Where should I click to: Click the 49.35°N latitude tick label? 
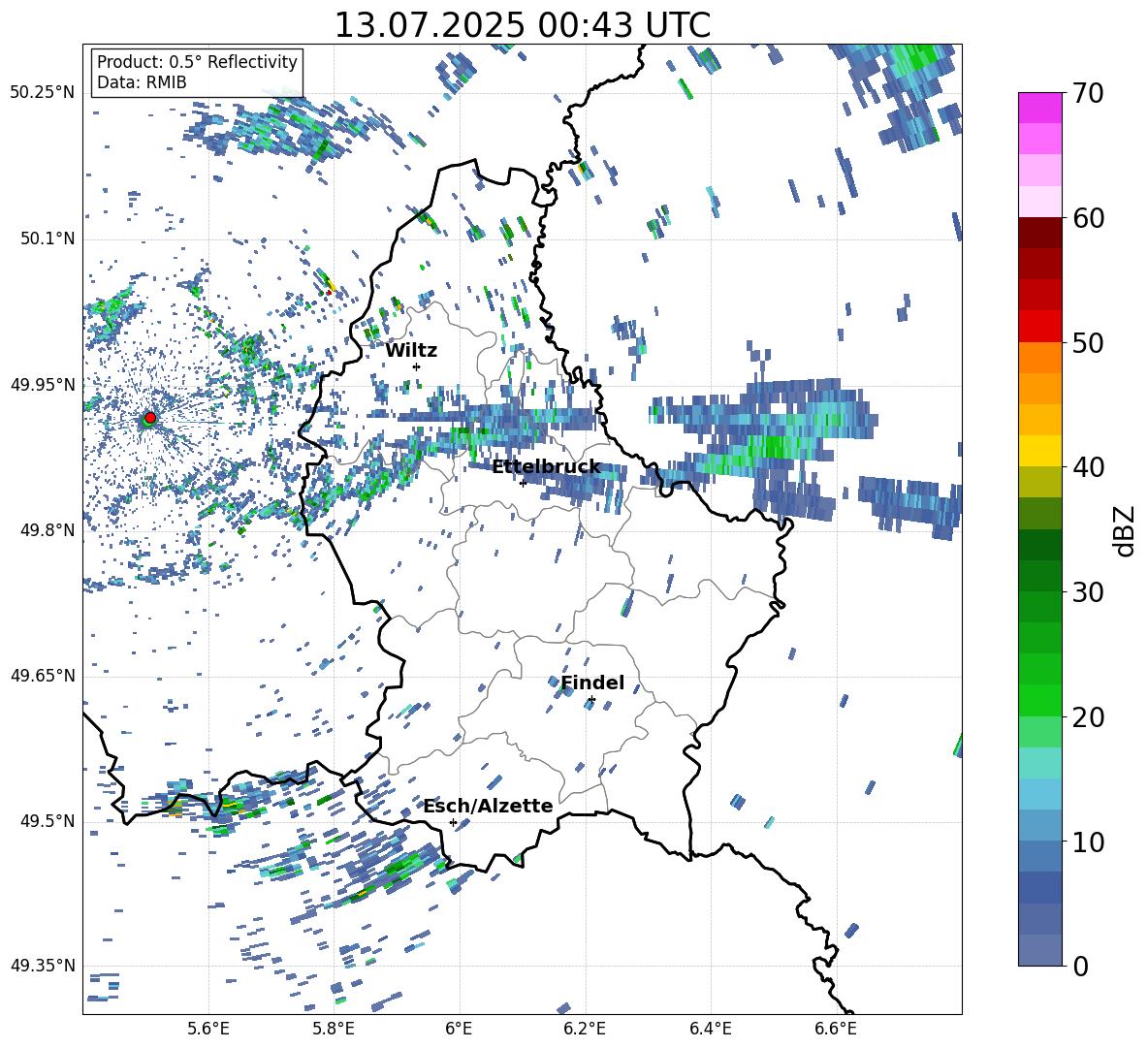[43, 966]
